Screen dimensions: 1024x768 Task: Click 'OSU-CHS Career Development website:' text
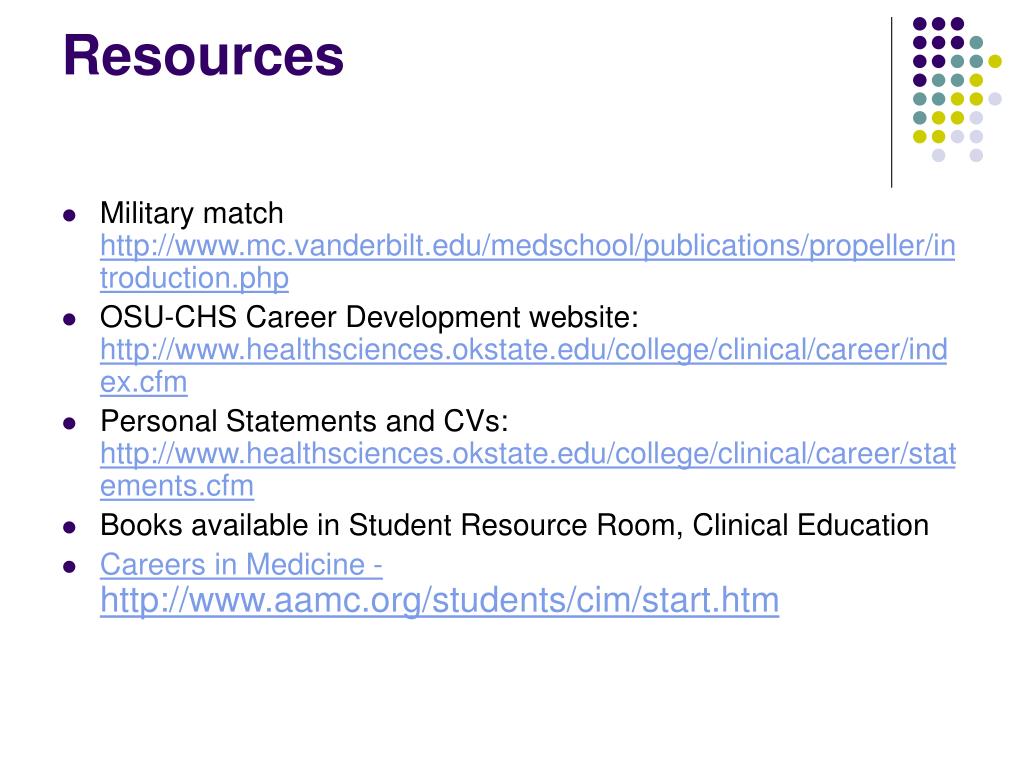point(369,317)
